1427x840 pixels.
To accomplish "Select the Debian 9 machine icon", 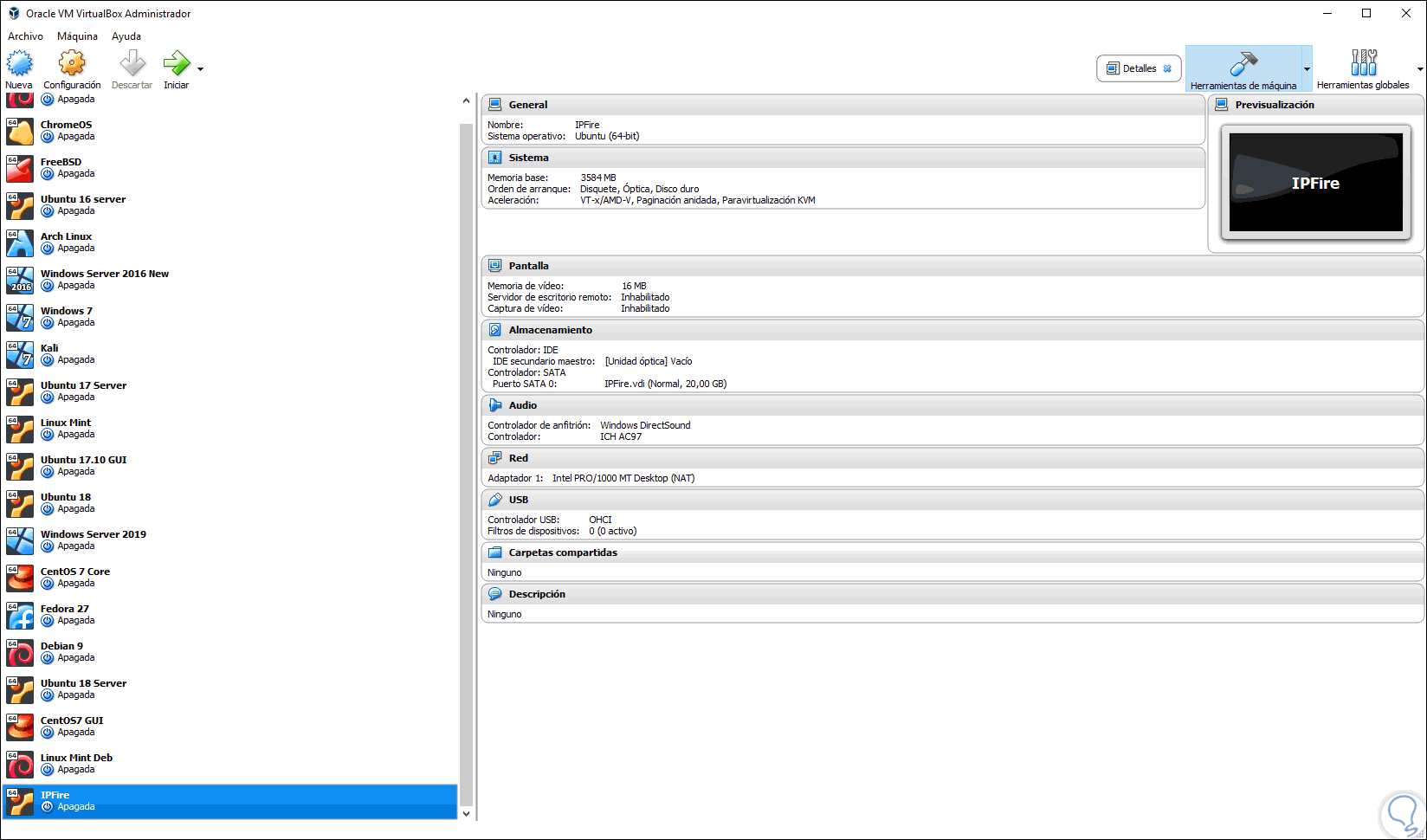I will coord(20,653).
